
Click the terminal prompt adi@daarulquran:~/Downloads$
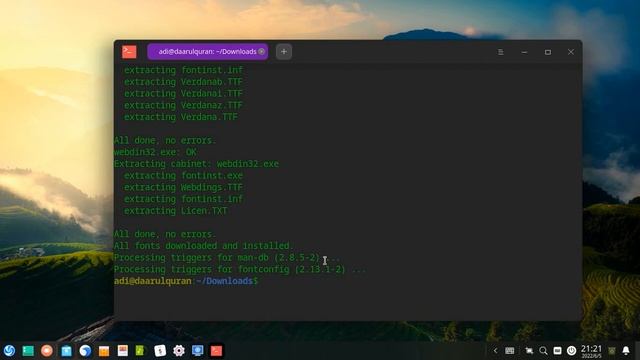point(186,281)
